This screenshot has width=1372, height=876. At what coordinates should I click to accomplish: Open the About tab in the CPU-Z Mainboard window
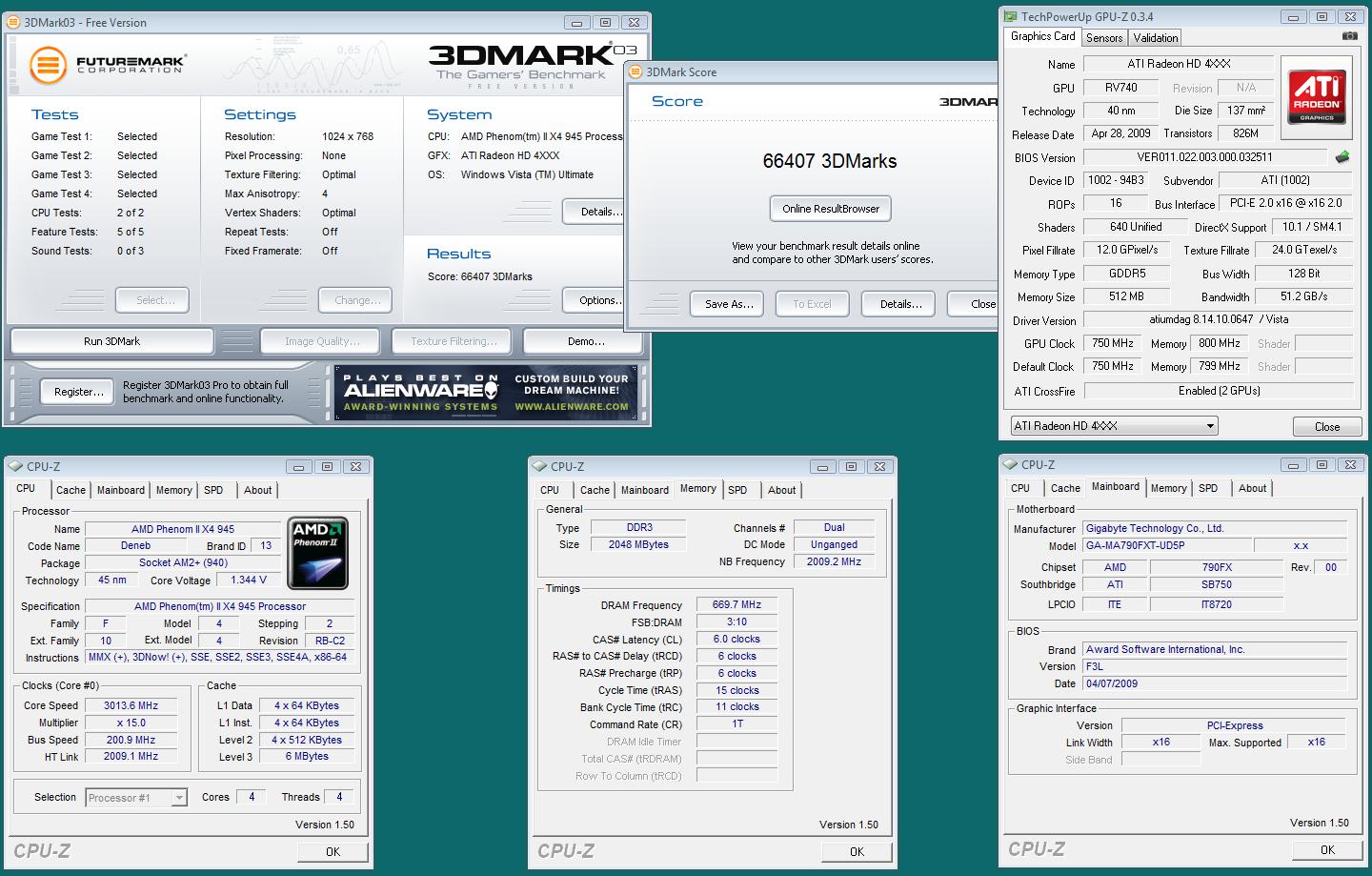click(1253, 488)
